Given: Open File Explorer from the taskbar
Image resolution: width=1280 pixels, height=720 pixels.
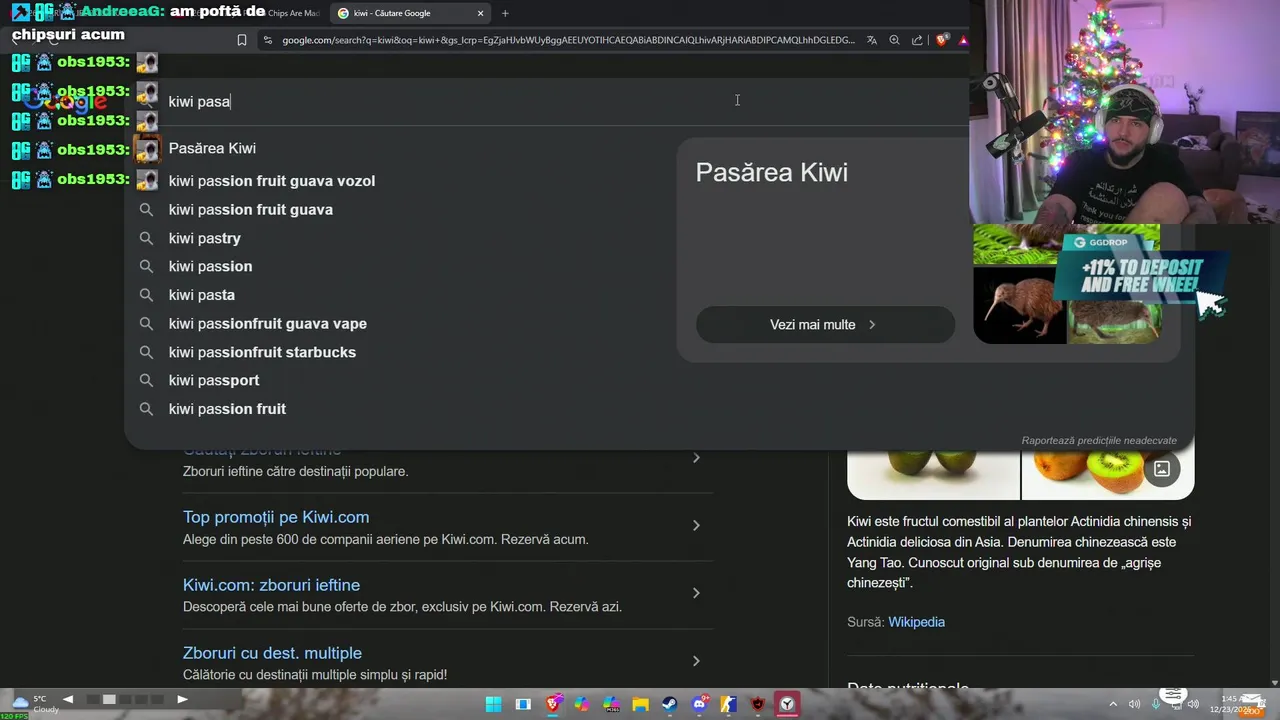Looking at the screenshot, I should point(640,704).
